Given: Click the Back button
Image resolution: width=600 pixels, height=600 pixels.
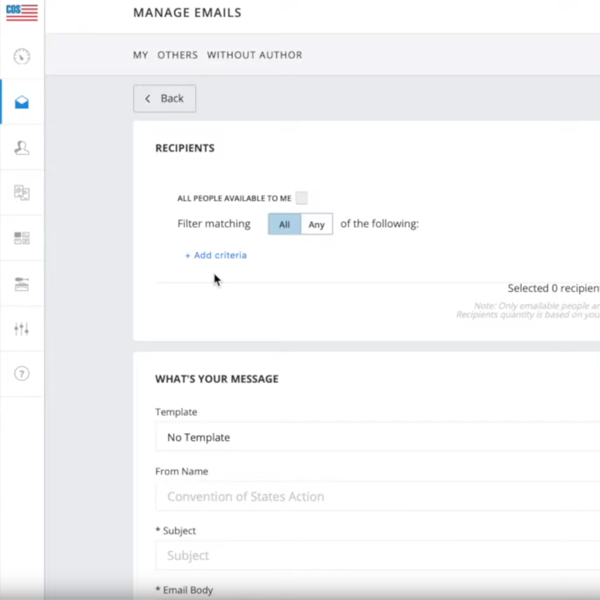Looking at the screenshot, I should pos(165,98).
